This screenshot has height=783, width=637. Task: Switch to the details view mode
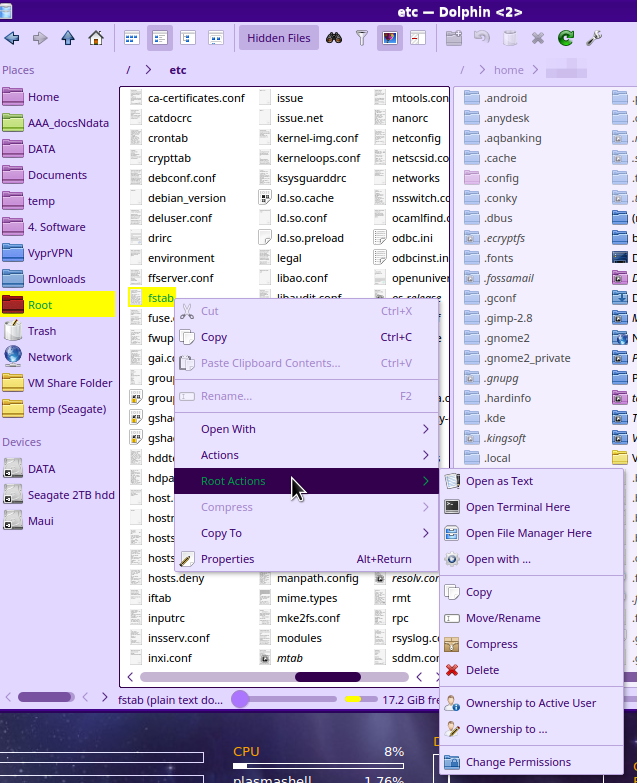187,38
